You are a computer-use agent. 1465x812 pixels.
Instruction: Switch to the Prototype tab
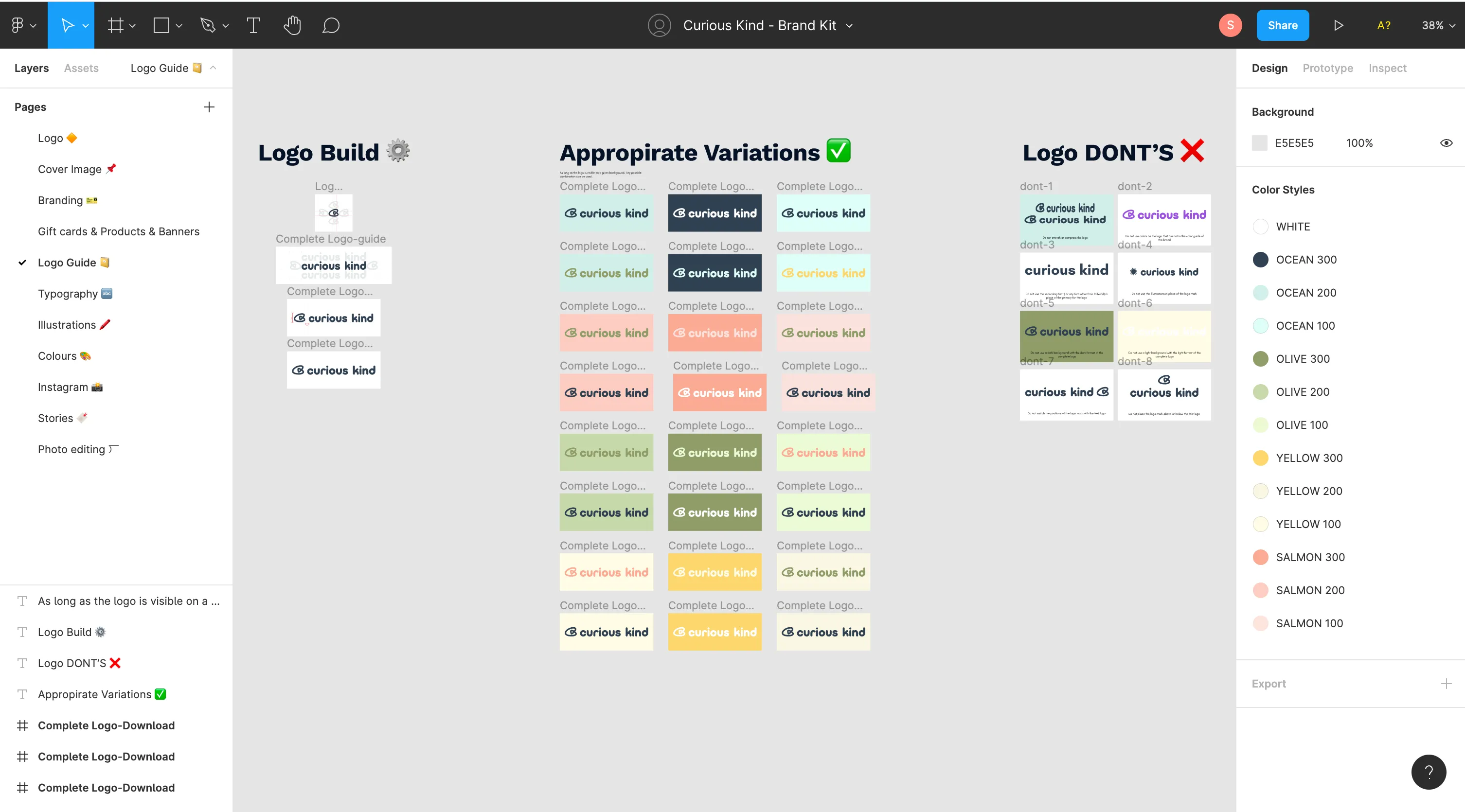(x=1327, y=68)
